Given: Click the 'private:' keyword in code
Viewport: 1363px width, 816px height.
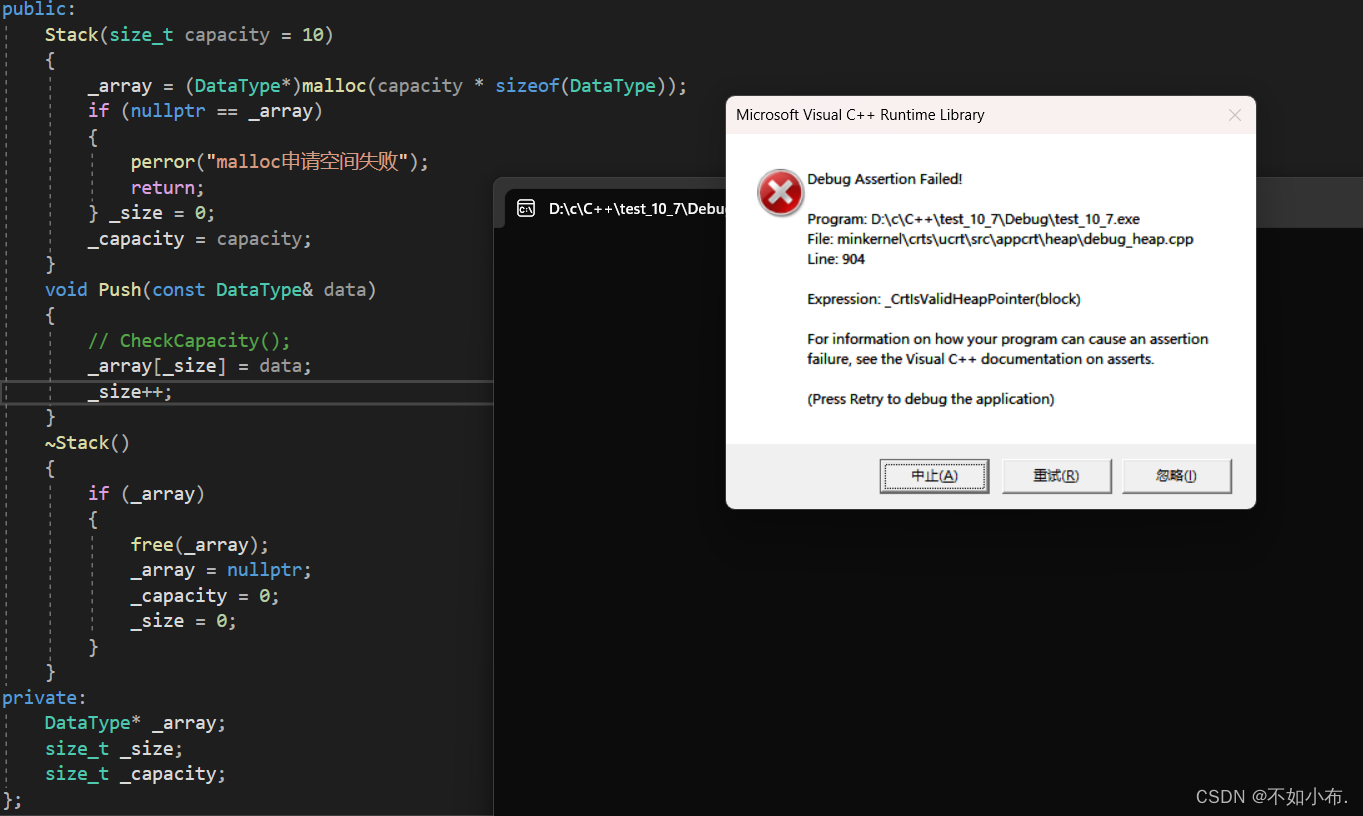Looking at the screenshot, I should click(44, 698).
